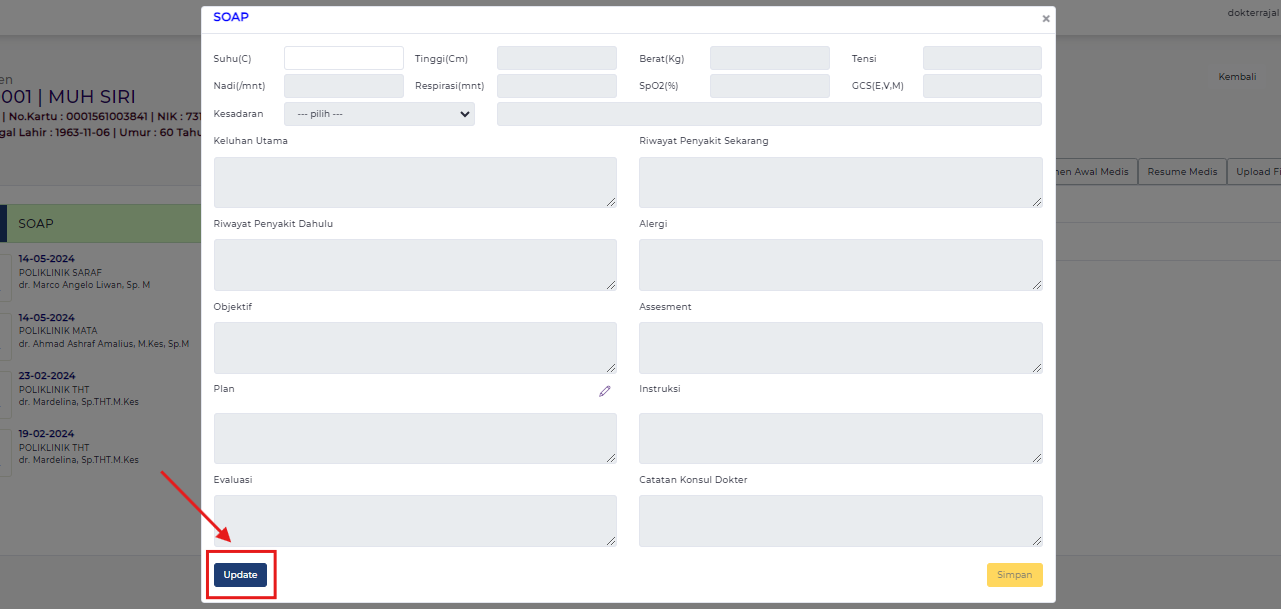Close the SOAP dialog via the × icon

pyautogui.click(x=1046, y=18)
